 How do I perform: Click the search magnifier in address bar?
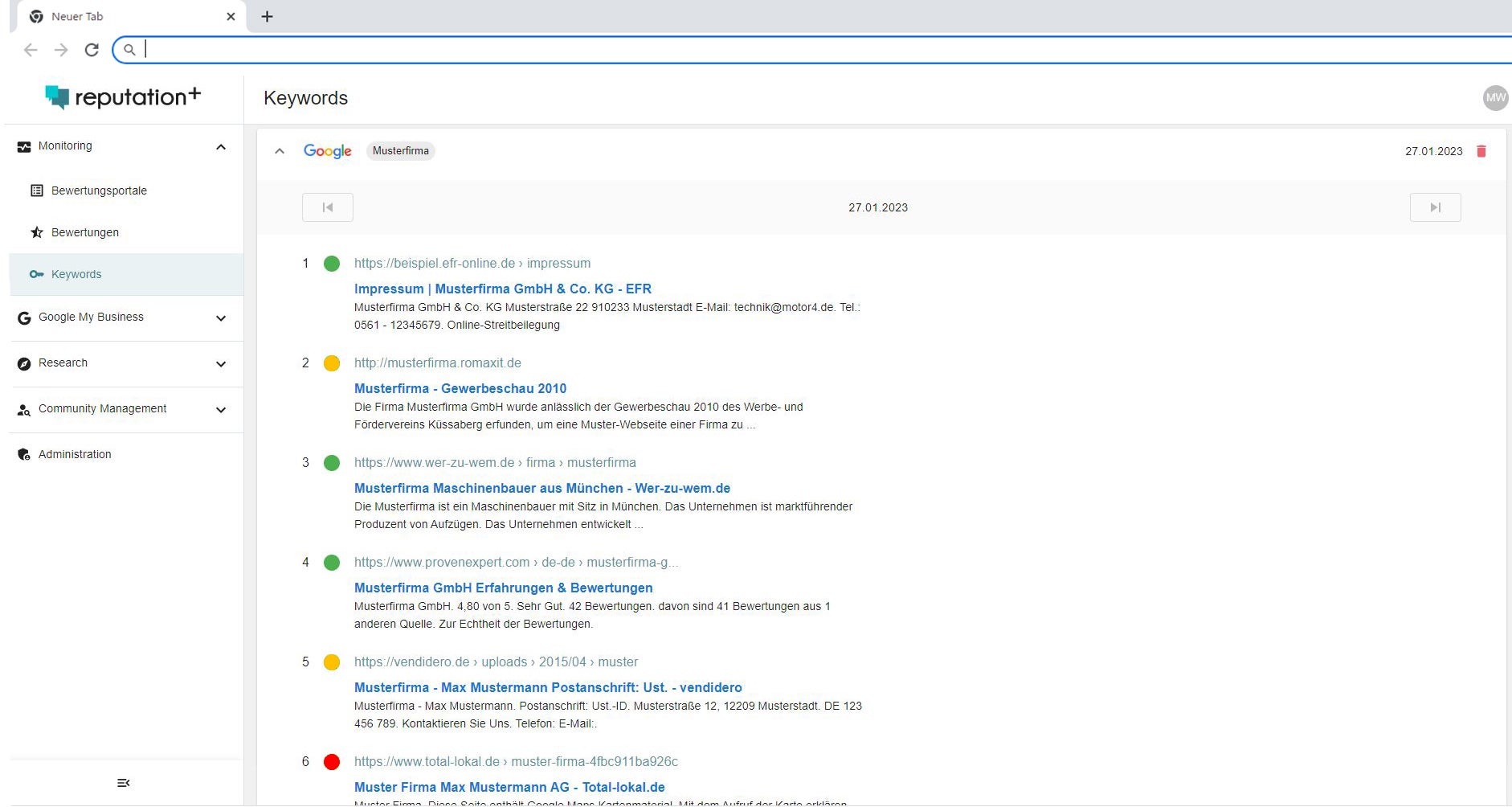click(129, 50)
